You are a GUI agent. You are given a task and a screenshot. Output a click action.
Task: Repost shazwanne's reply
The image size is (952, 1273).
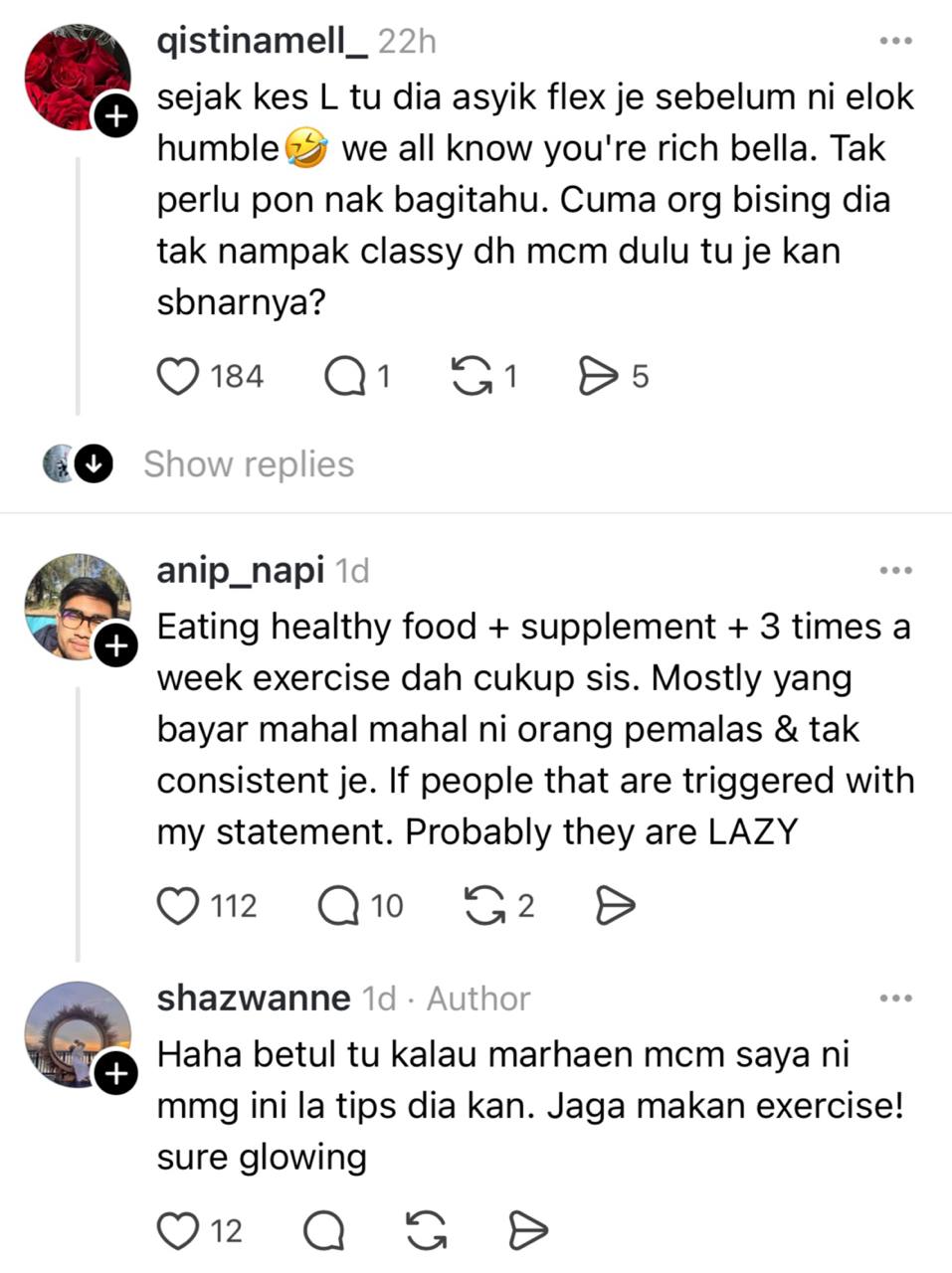click(x=427, y=1231)
